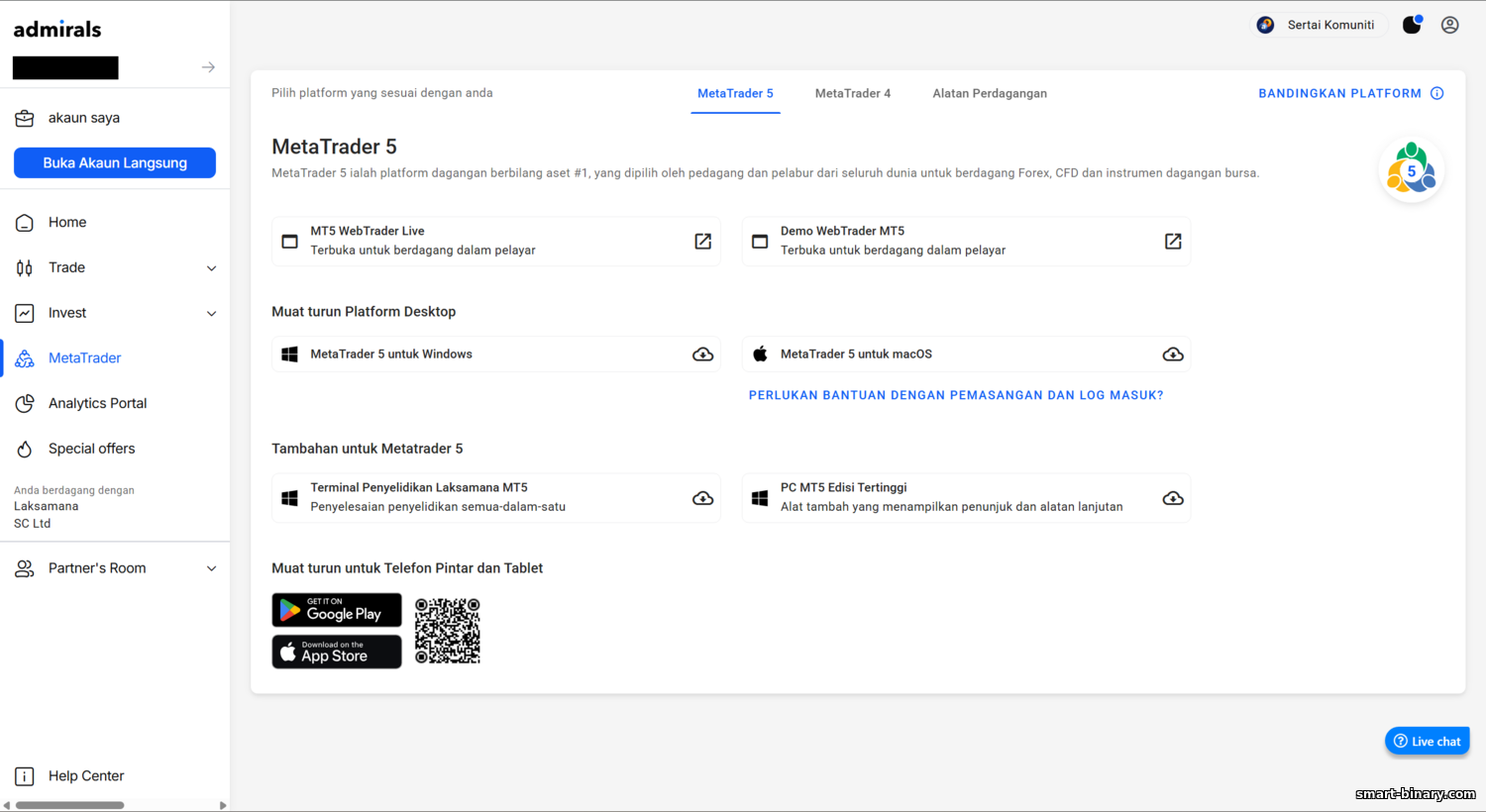Open the Perlukan Bantuan Dengan Pemasangan link
1486x812 pixels.
click(x=955, y=395)
